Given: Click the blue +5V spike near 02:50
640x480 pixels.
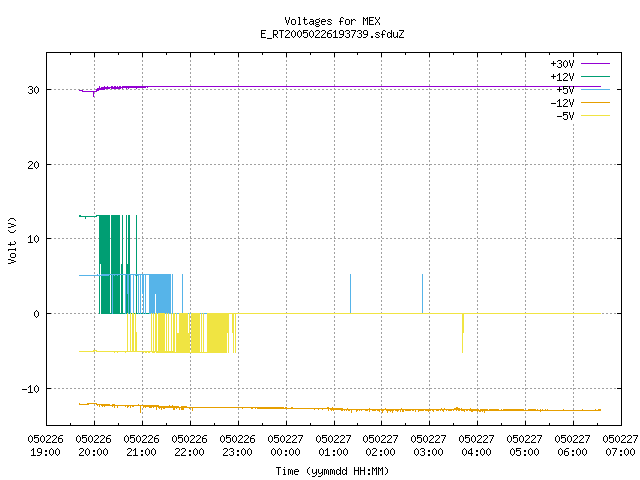Looking at the screenshot, I should tap(422, 294).
